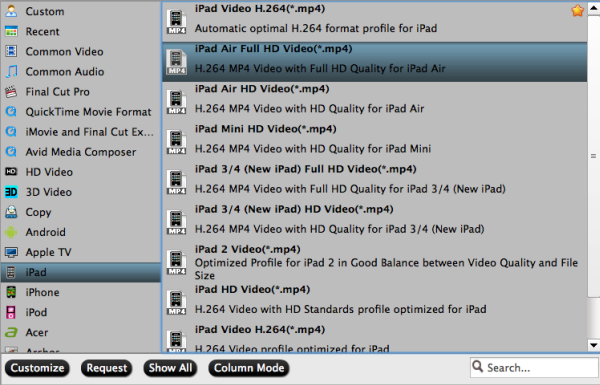Select the Common Audio music note icon
The height and width of the screenshot is (385, 600).
click(11, 72)
